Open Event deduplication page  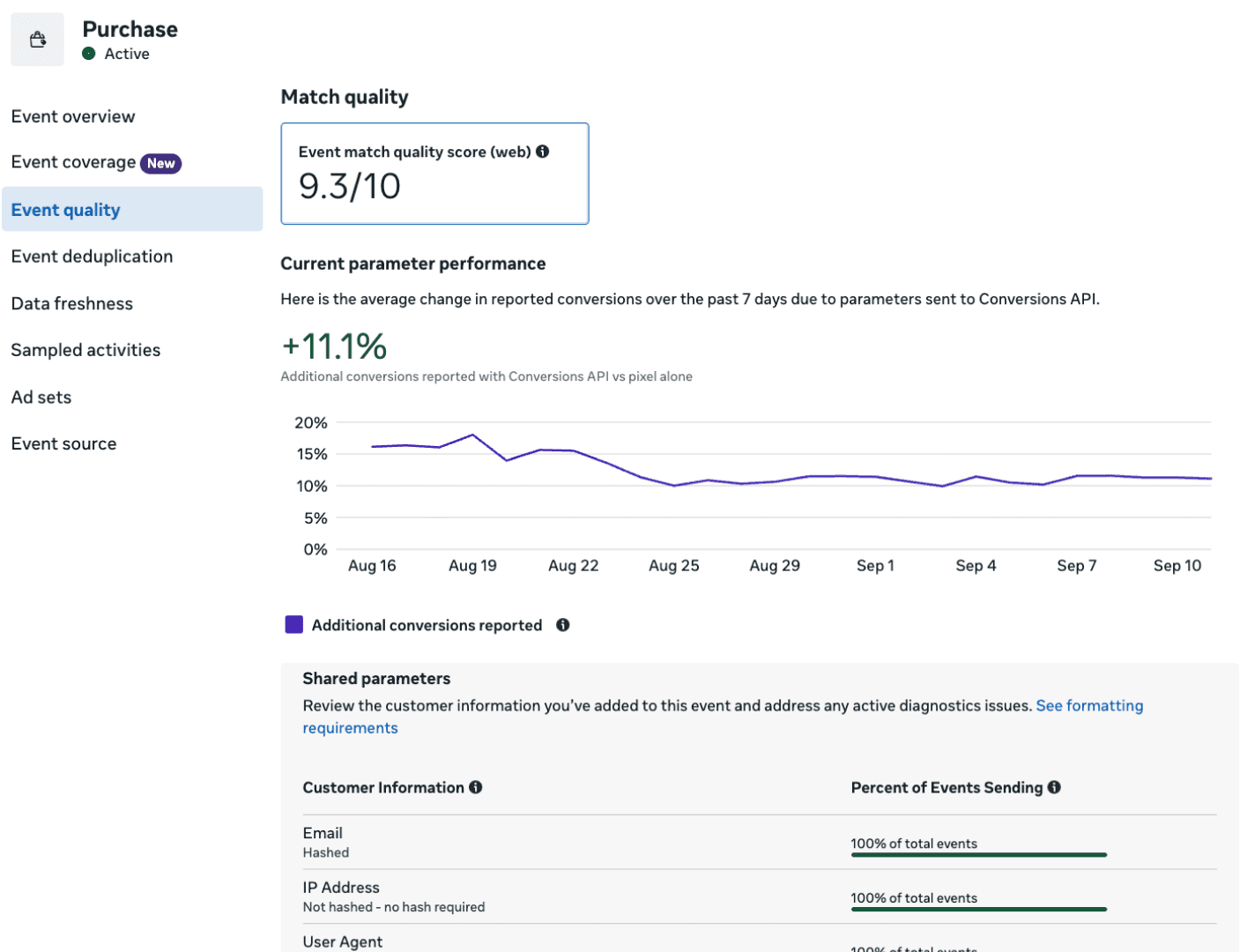pos(92,257)
